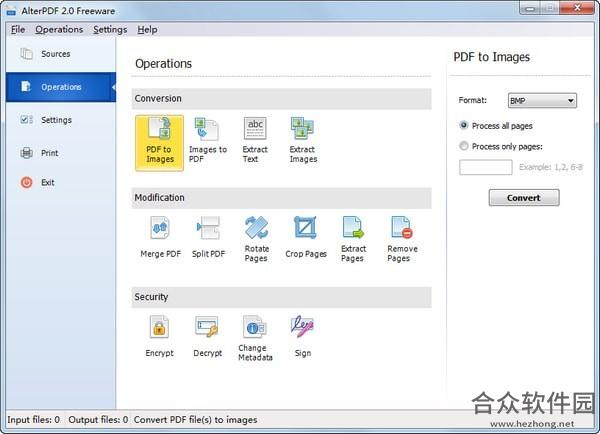Choose the Images to PDF operation

(x=208, y=141)
